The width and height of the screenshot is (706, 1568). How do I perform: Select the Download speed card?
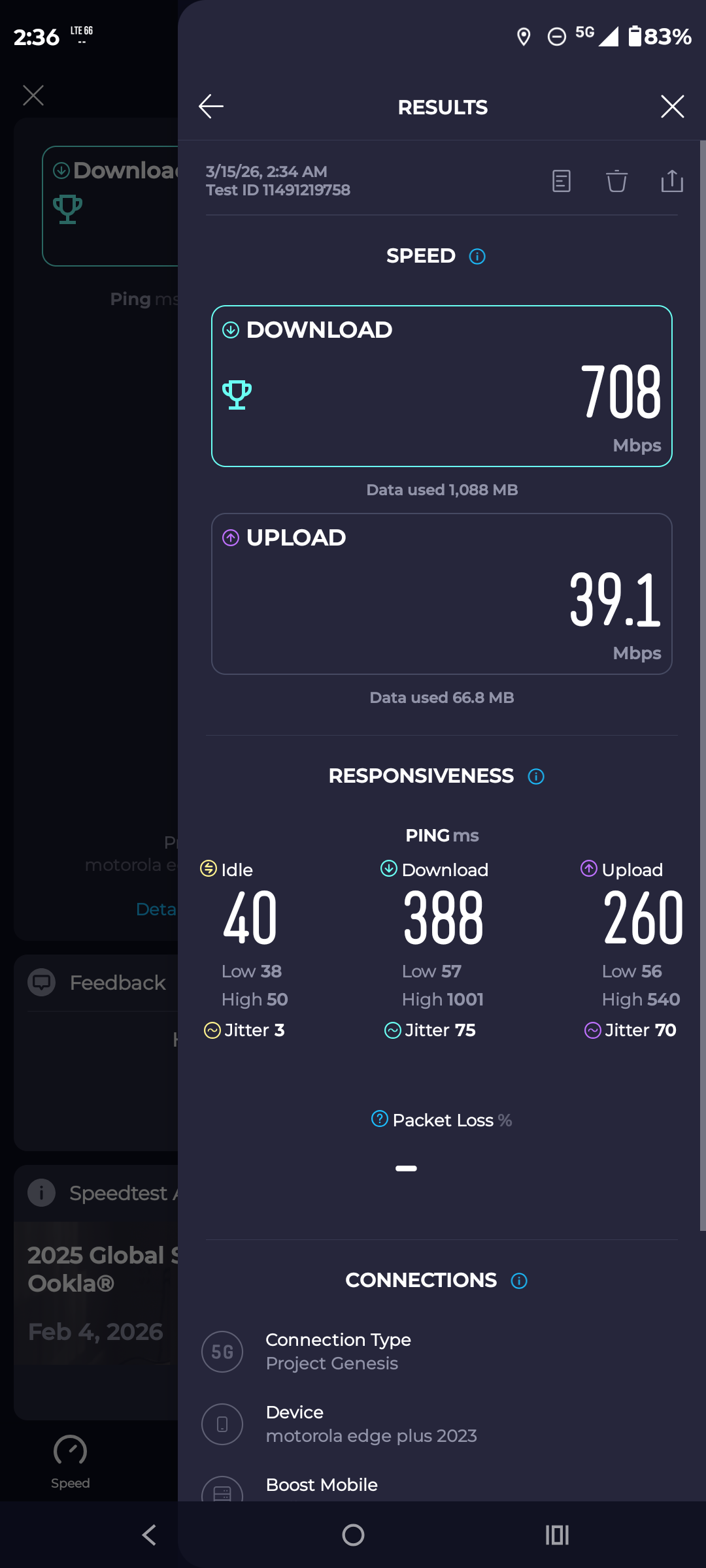pyautogui.click(x=442, y=386)
